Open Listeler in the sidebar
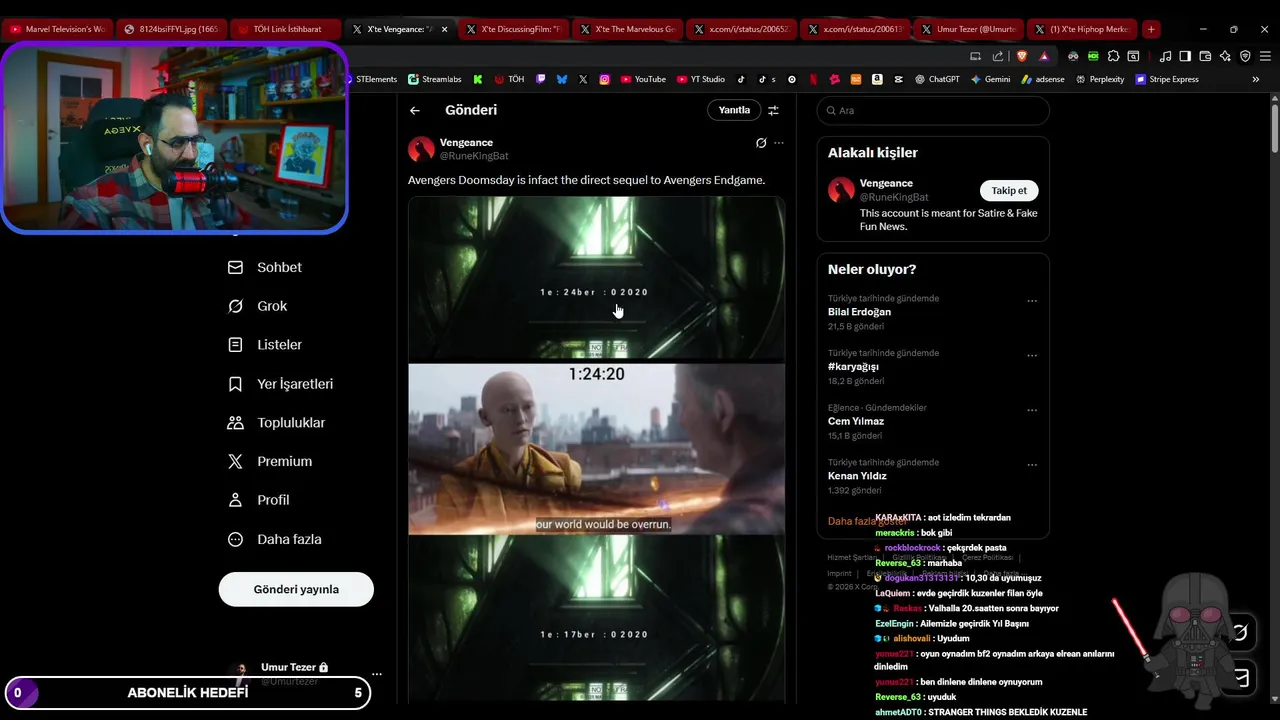The width and height of the screenshot is (1280, 720). 266,345
